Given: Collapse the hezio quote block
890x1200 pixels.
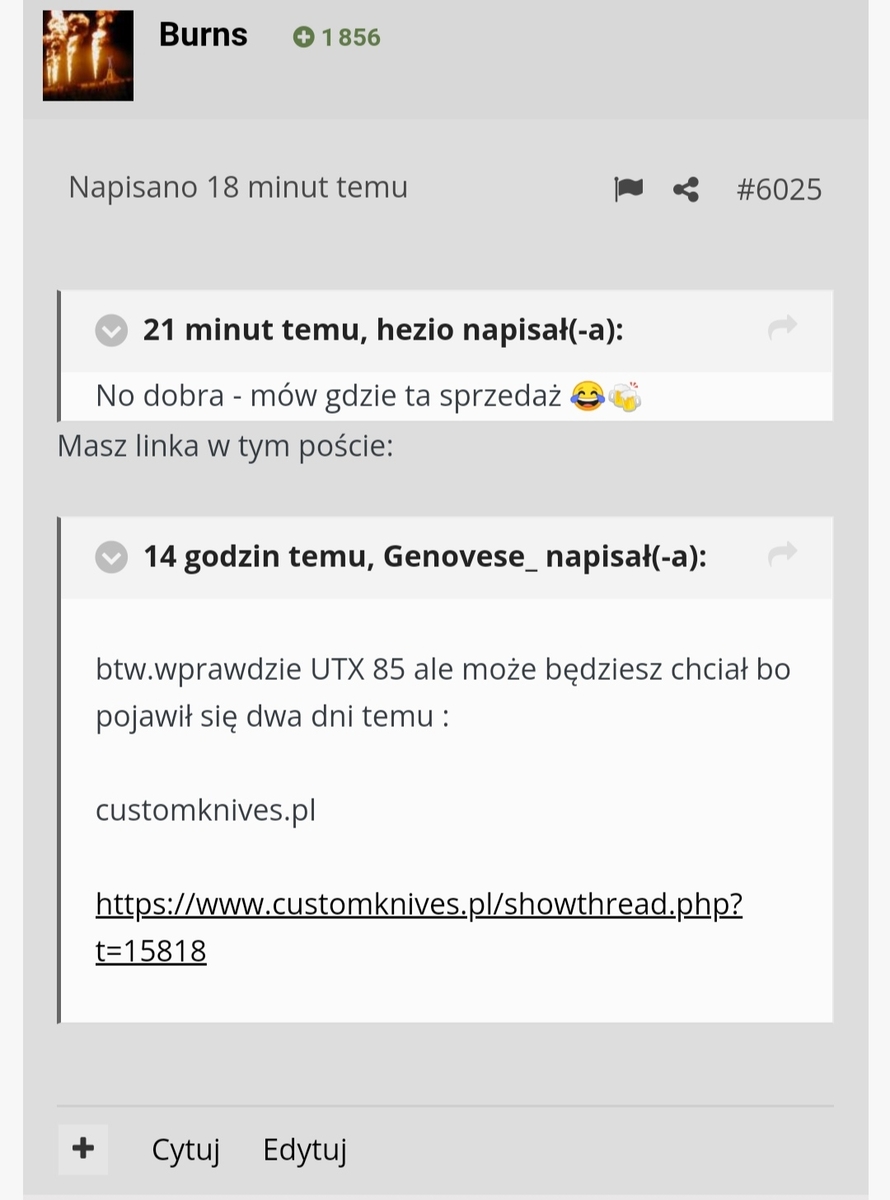Looking at the screenshot, I should coord(111,330).
